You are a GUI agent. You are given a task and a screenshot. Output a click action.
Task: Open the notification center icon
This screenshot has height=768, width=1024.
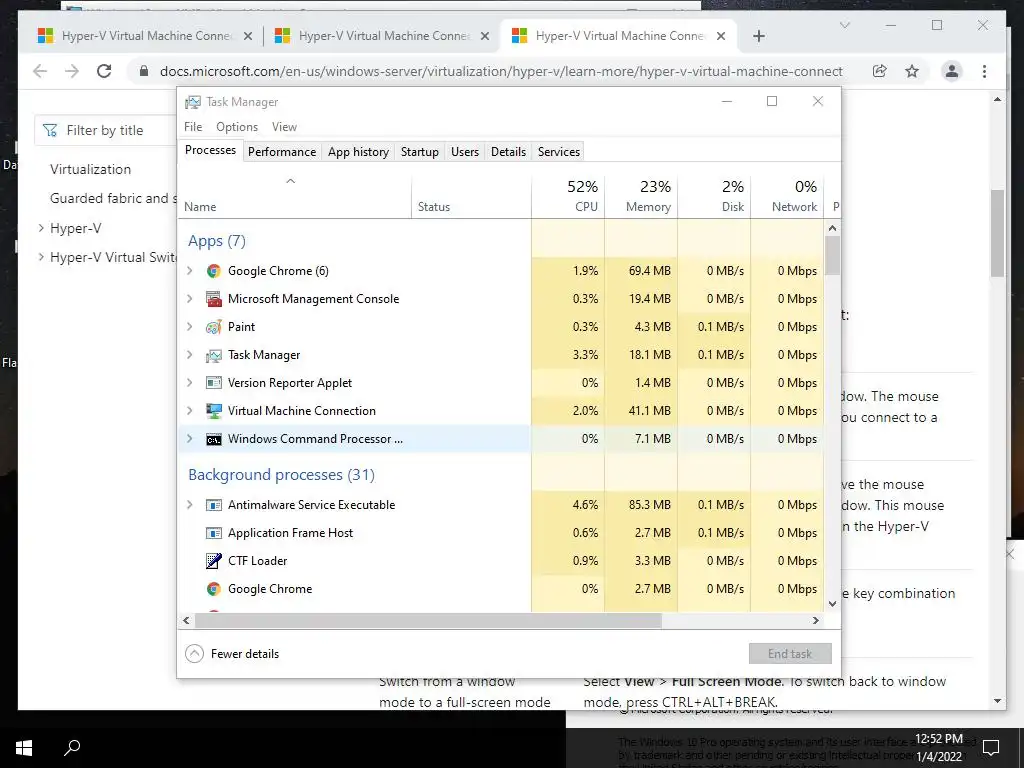click(991, 748)
